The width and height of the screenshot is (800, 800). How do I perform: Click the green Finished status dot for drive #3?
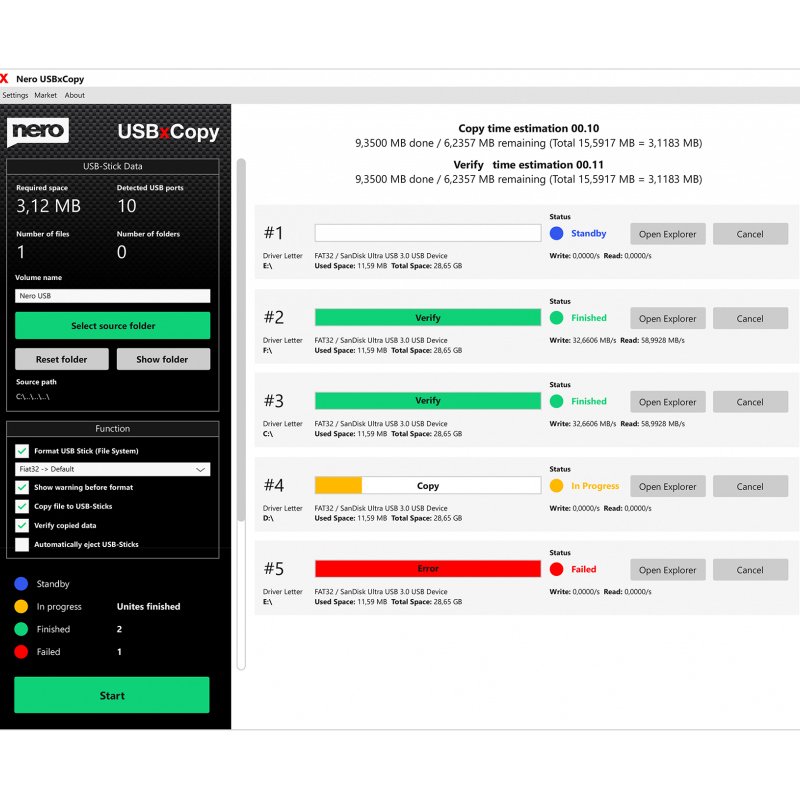tap(556, 402)
